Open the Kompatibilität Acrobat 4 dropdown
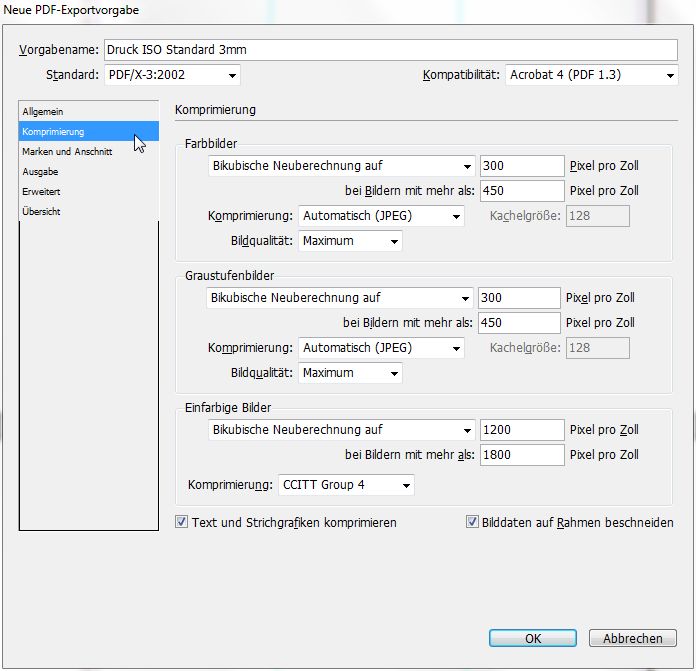This screenshot has height=671, width=696. [590, 75]
